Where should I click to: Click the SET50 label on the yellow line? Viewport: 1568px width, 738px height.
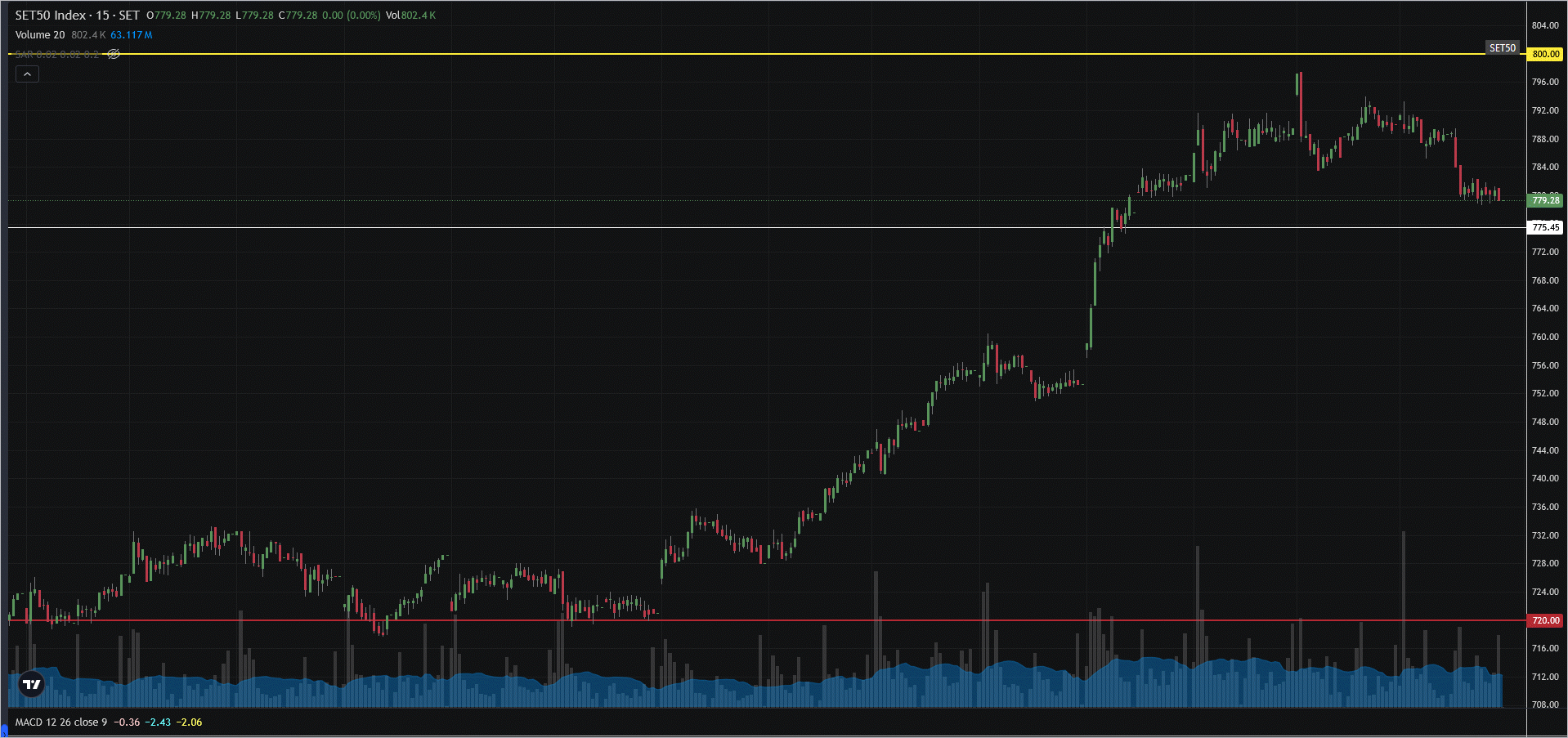pos(1503,48)
